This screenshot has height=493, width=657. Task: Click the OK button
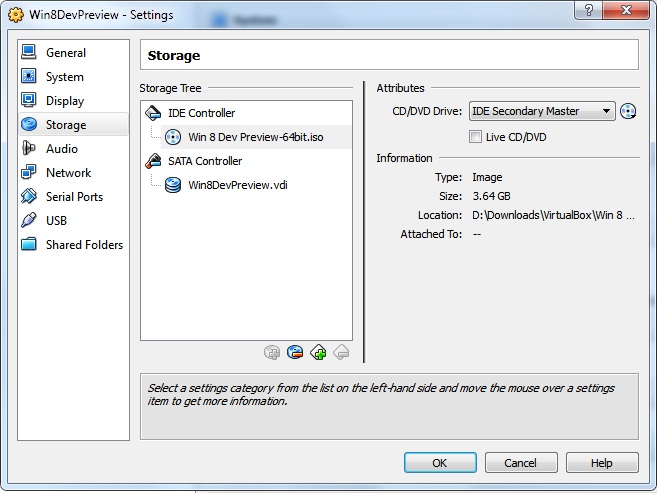[440, 463]
